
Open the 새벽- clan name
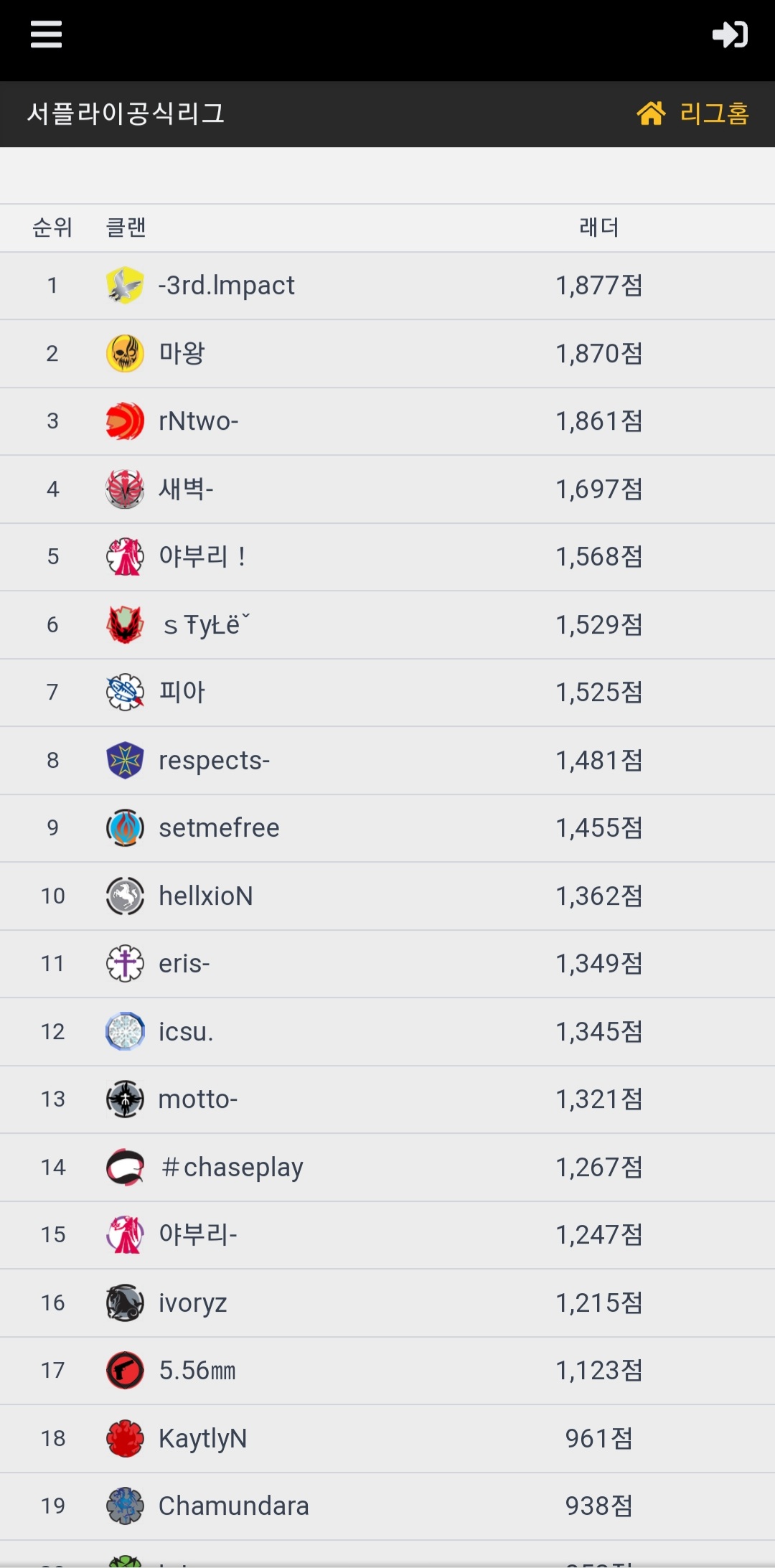186,489
